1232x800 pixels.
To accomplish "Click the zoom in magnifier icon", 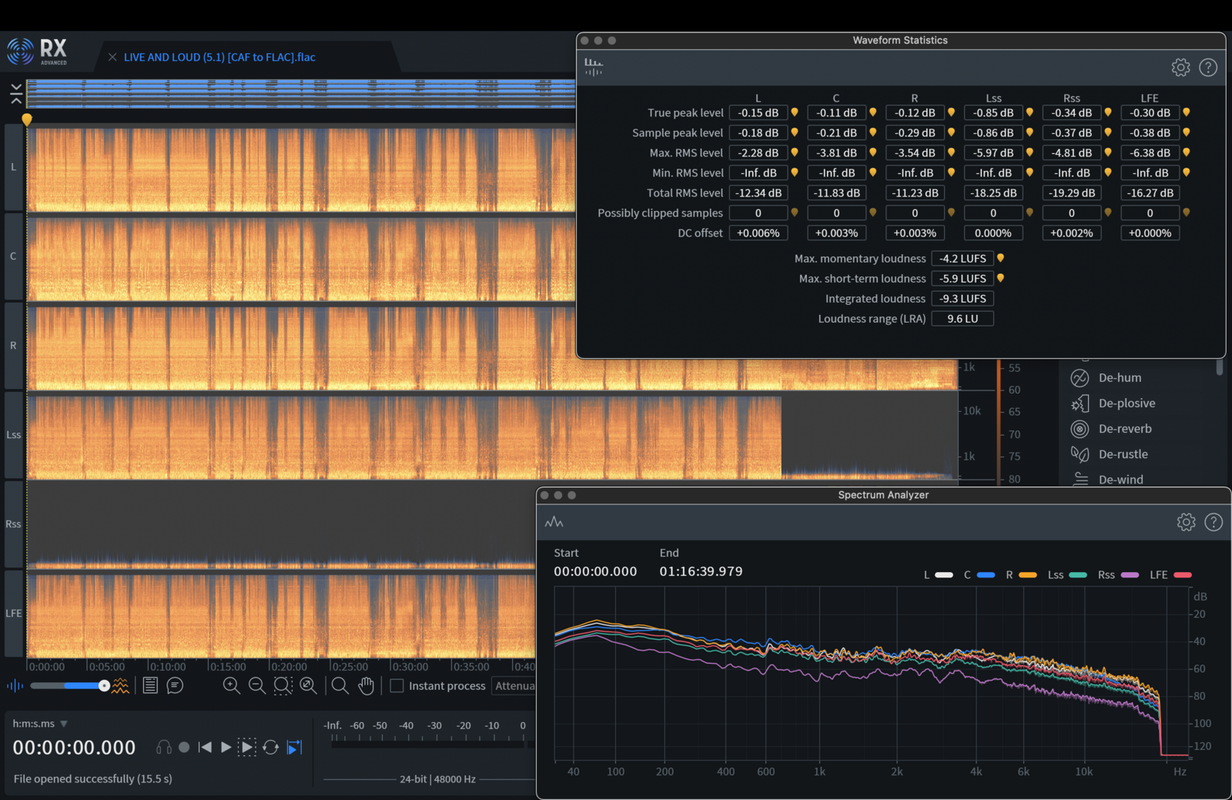I will pos(231,685).
